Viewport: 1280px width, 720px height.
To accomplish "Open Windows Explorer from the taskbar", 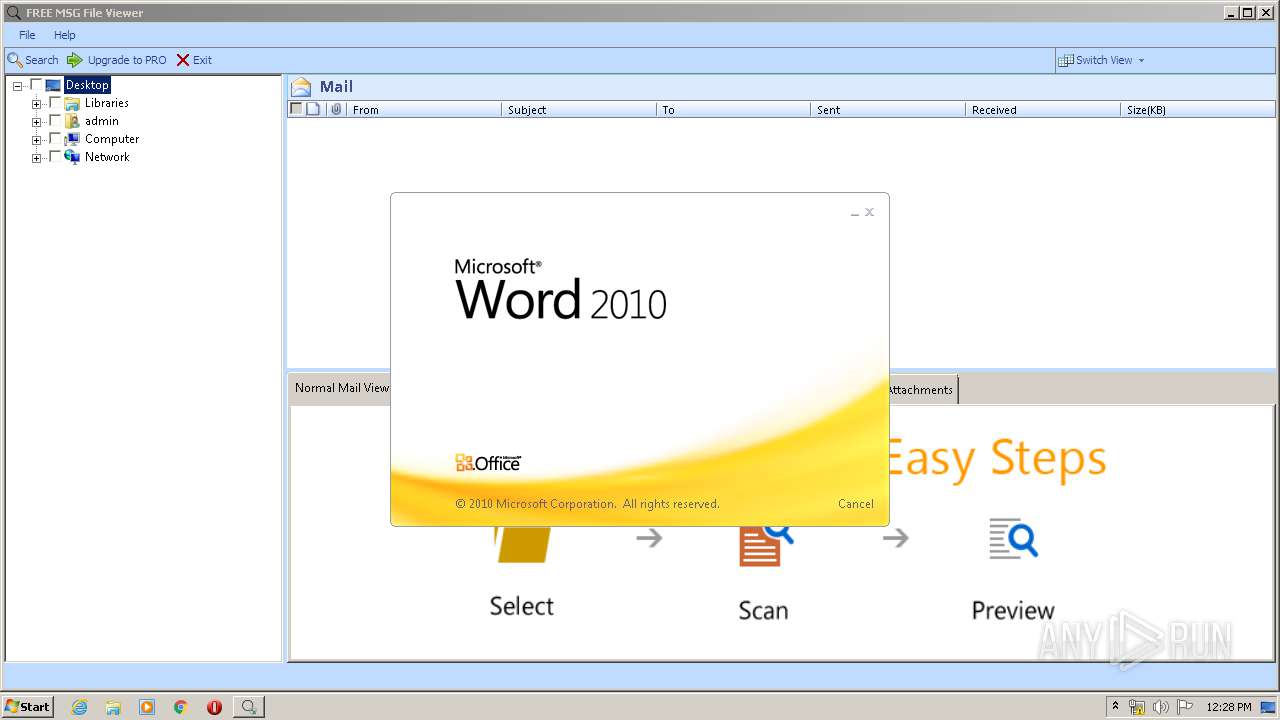I will pos(113,707).
